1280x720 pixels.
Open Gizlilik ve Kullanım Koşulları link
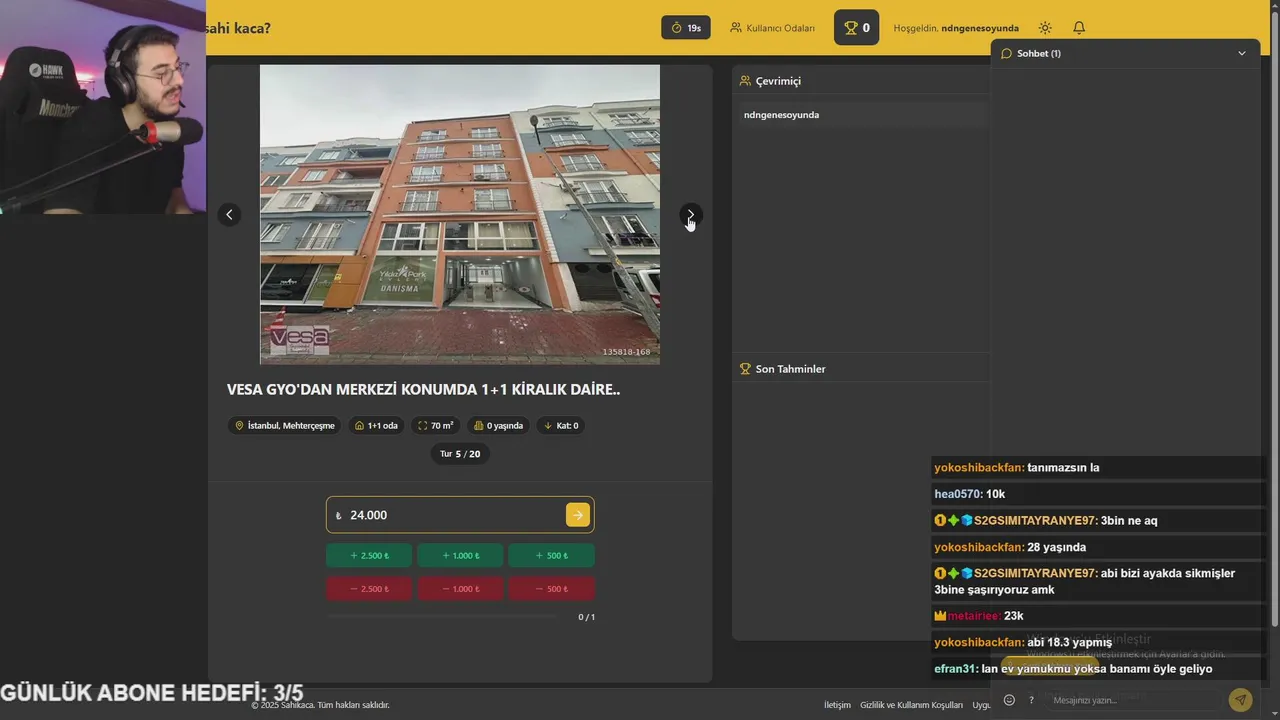pos(912,705)
